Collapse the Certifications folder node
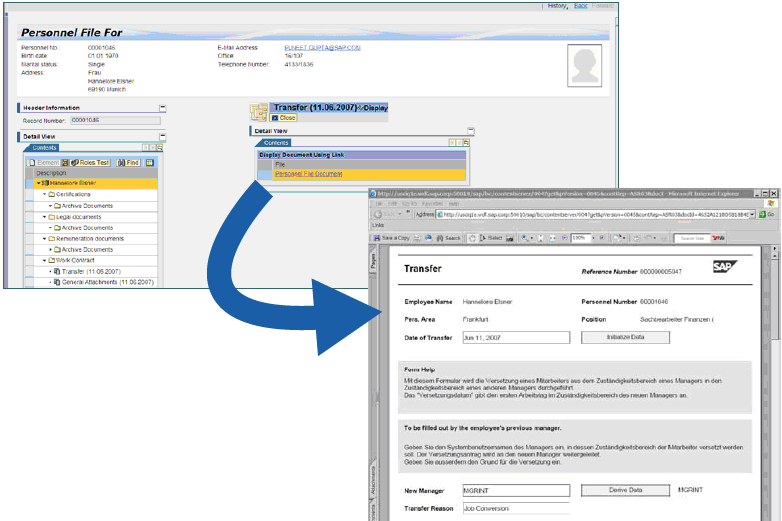The height and width of the screenshot is (521, 782). click(45, 194)
